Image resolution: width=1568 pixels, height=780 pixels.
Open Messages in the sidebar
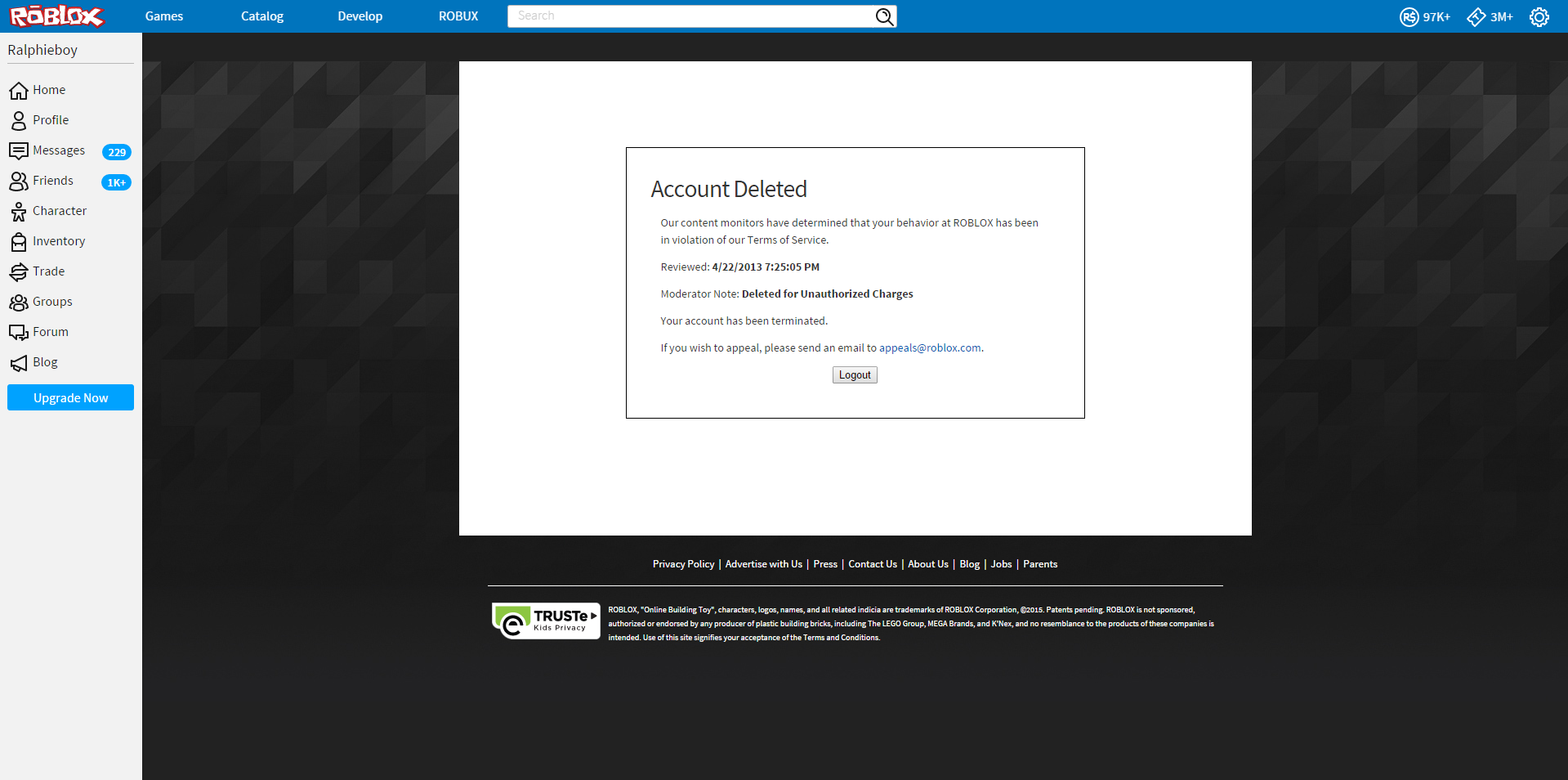click(x=59, y=150)
